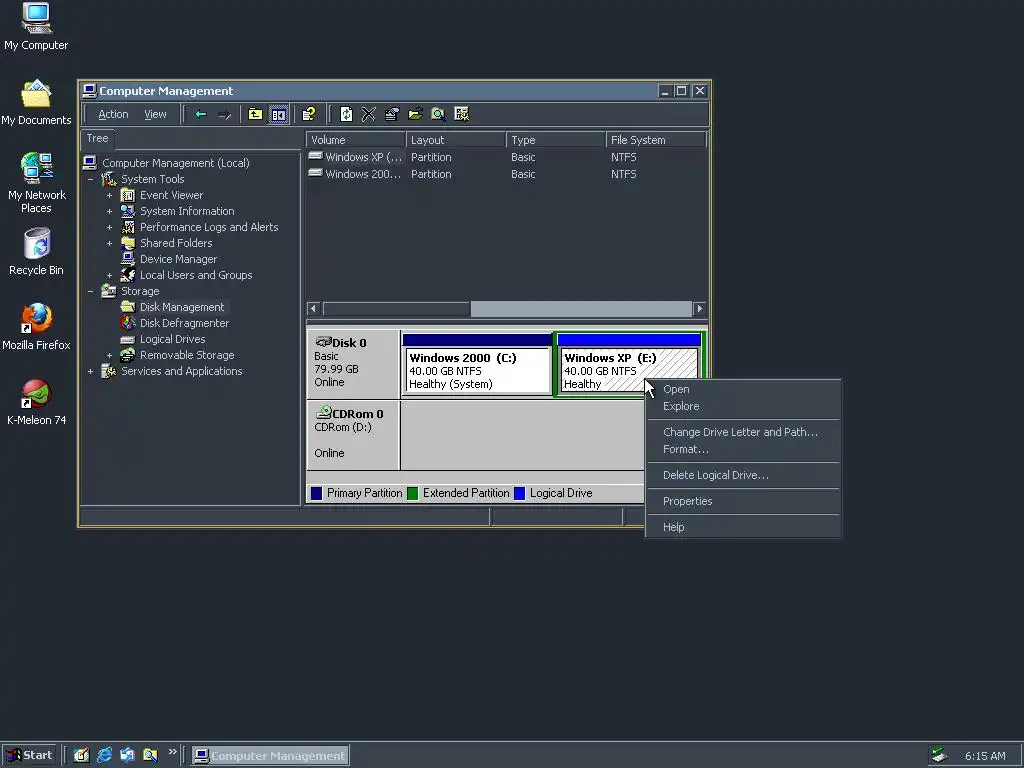Click the CDRom 0 label panel

(353, 435)
